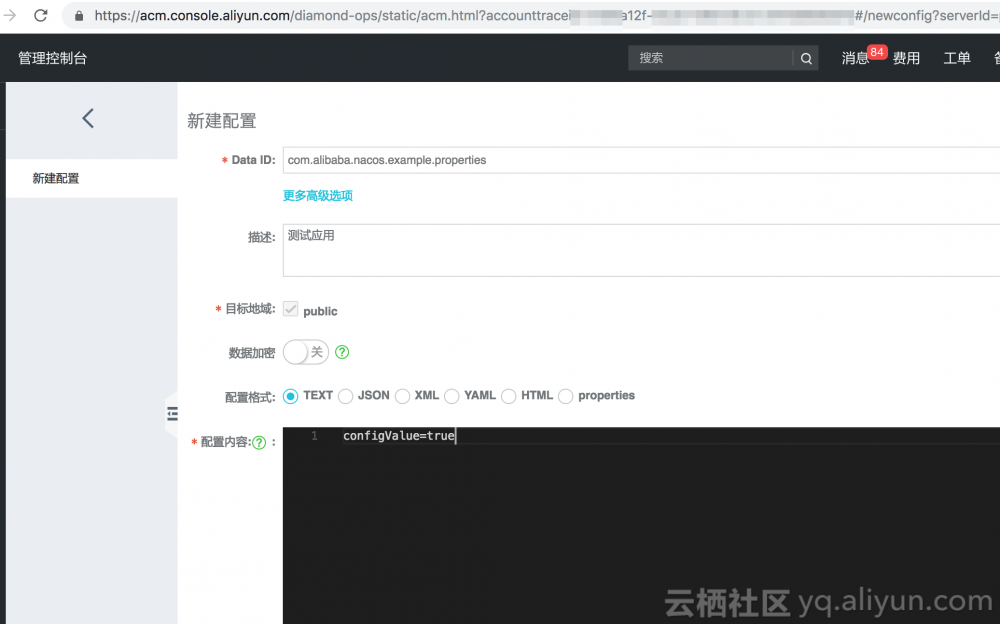
Task: Collapse the sidebar with the left chevron
Action: (x=88, y=118)
